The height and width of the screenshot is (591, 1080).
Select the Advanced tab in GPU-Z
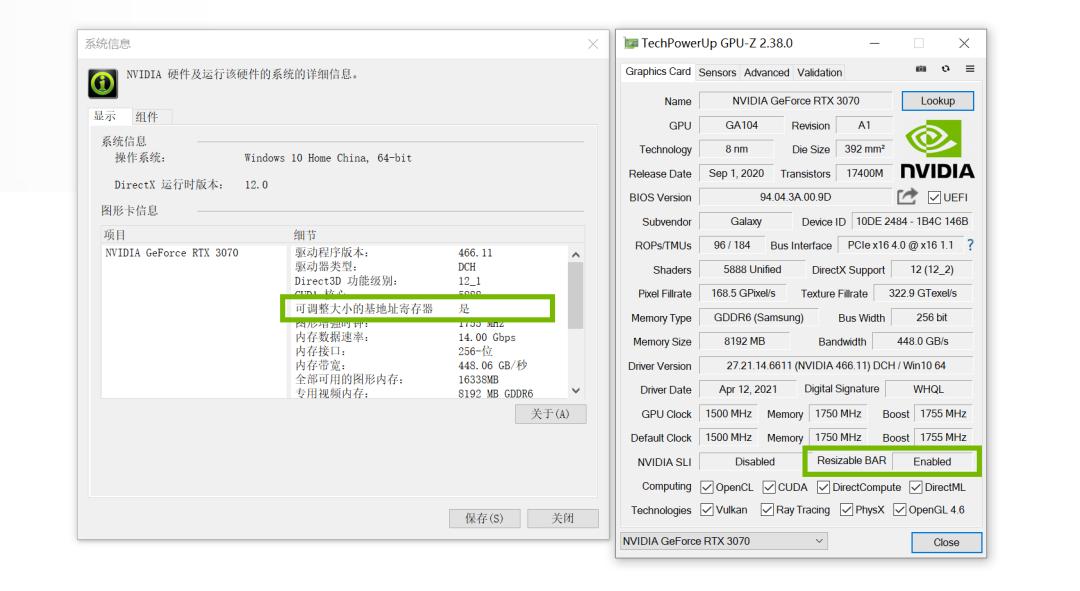768,72
